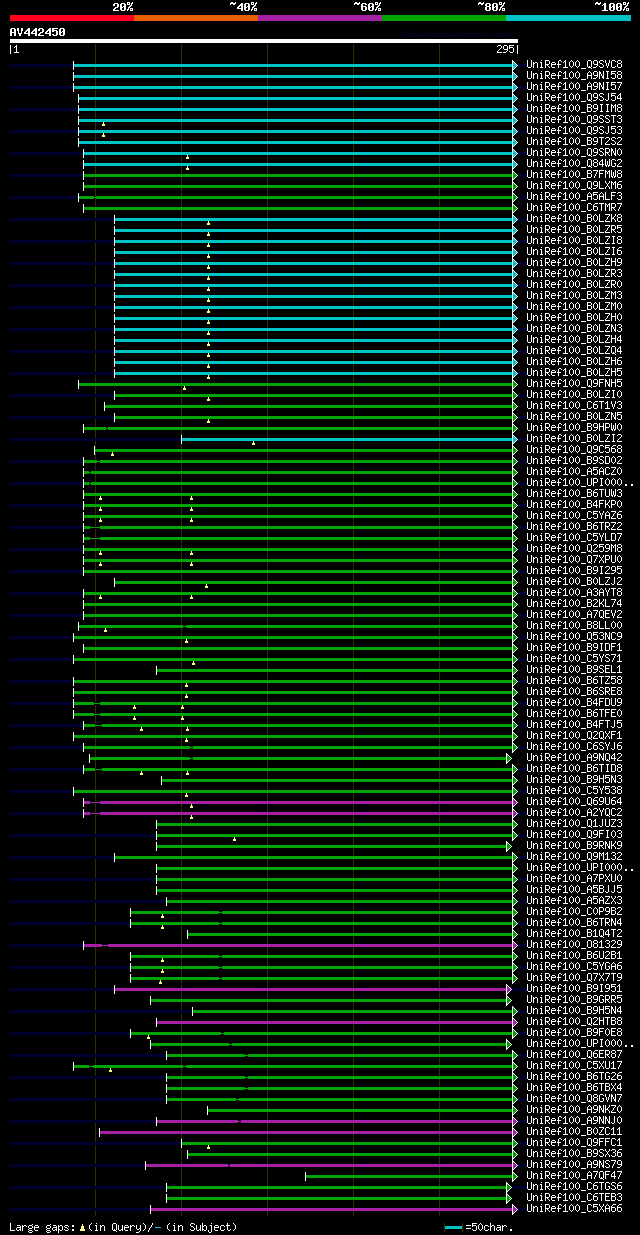Click the green ~80% legend color segment

[444, 18]
